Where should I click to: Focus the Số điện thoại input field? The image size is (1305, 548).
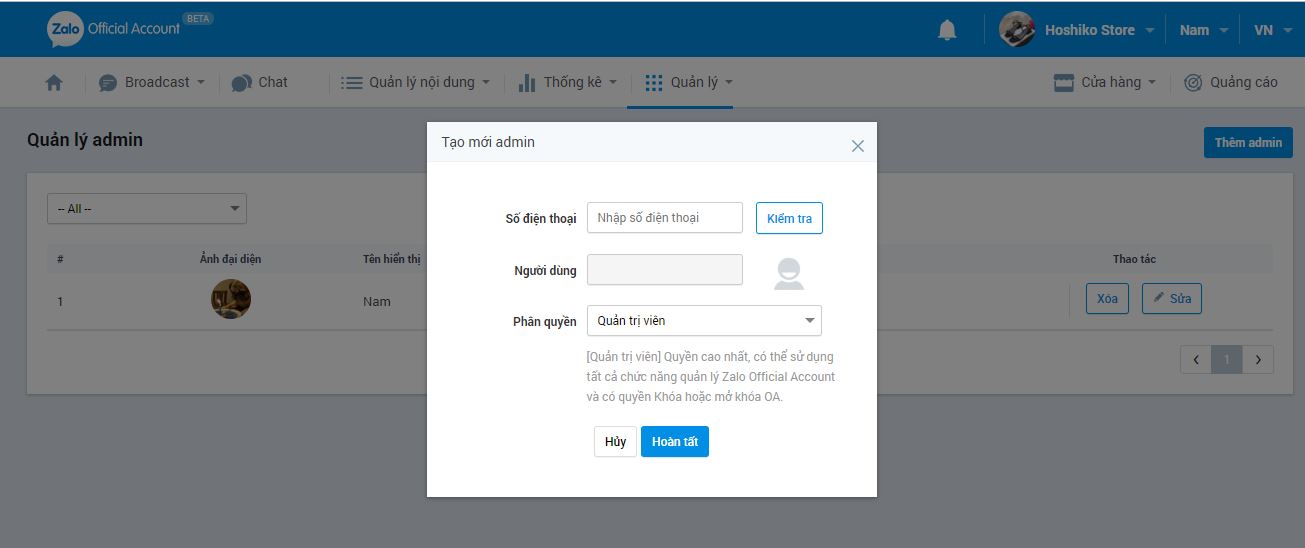665,217
